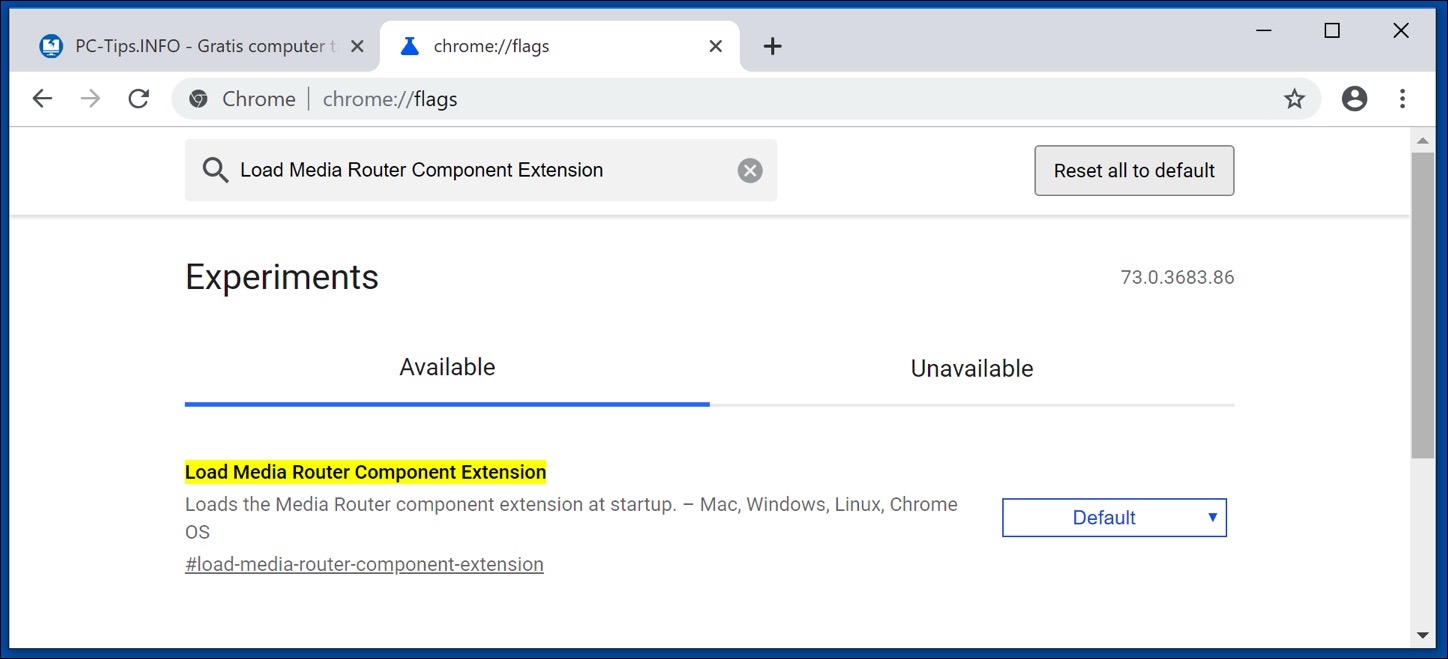
Task: Open the #load-media-router-component-extension link
Action: click(x=364, y=564)
